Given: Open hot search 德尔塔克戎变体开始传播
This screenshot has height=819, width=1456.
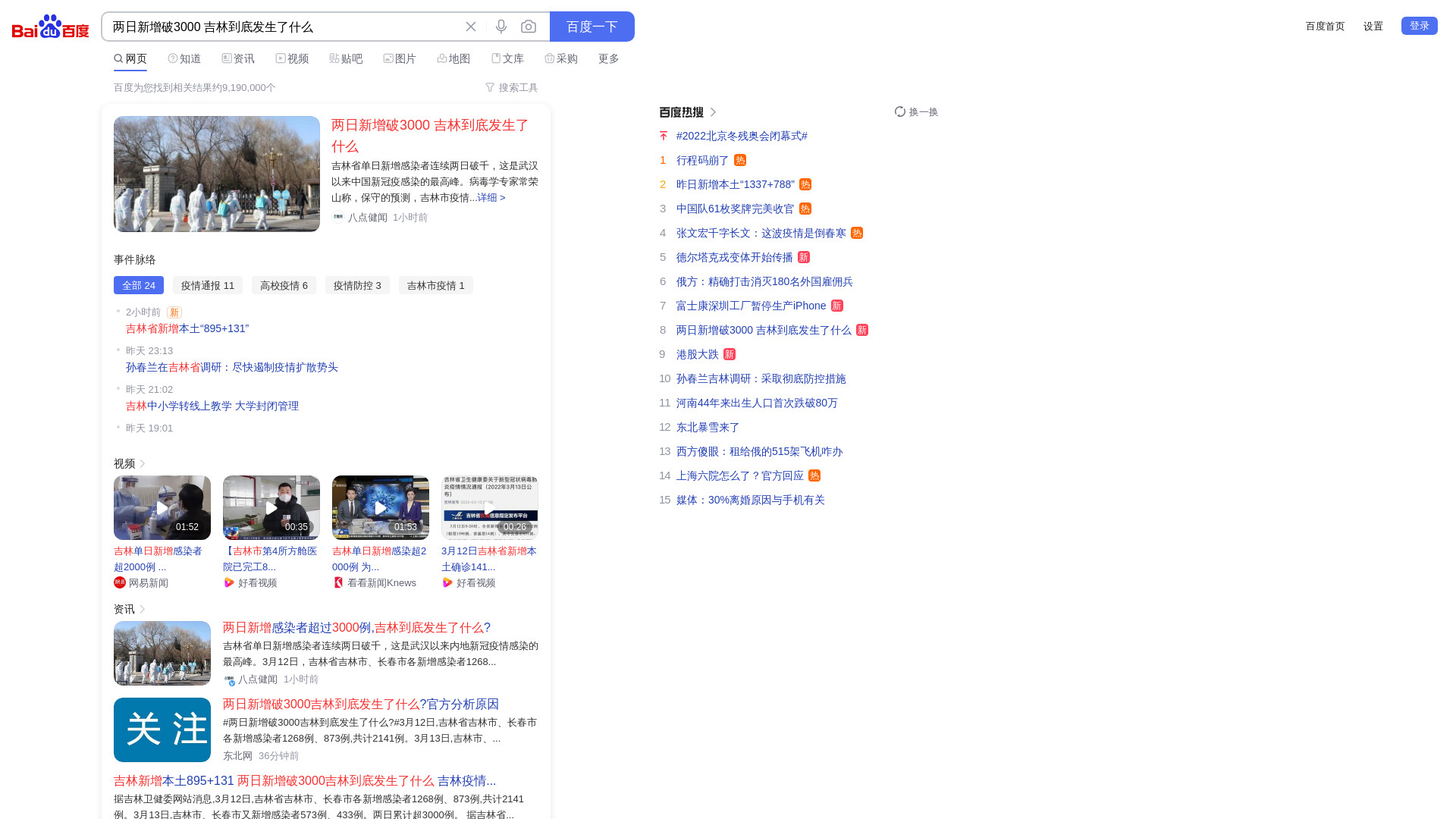Looking at the screenshot, I should pyautogui.click(x=734, y=257).
